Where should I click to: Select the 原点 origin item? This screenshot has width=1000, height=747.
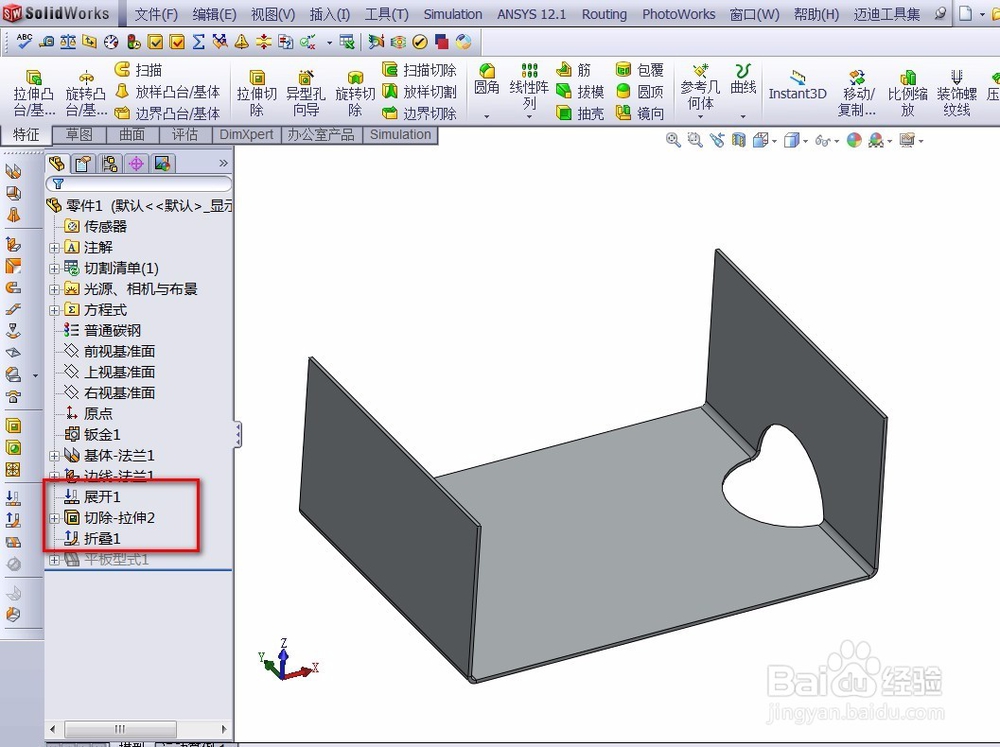(x=98, y=414)
